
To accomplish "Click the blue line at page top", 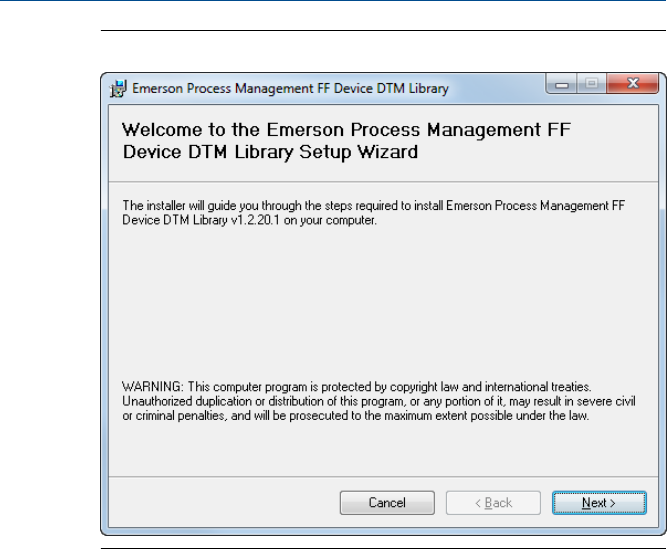I will click(333, 2).
